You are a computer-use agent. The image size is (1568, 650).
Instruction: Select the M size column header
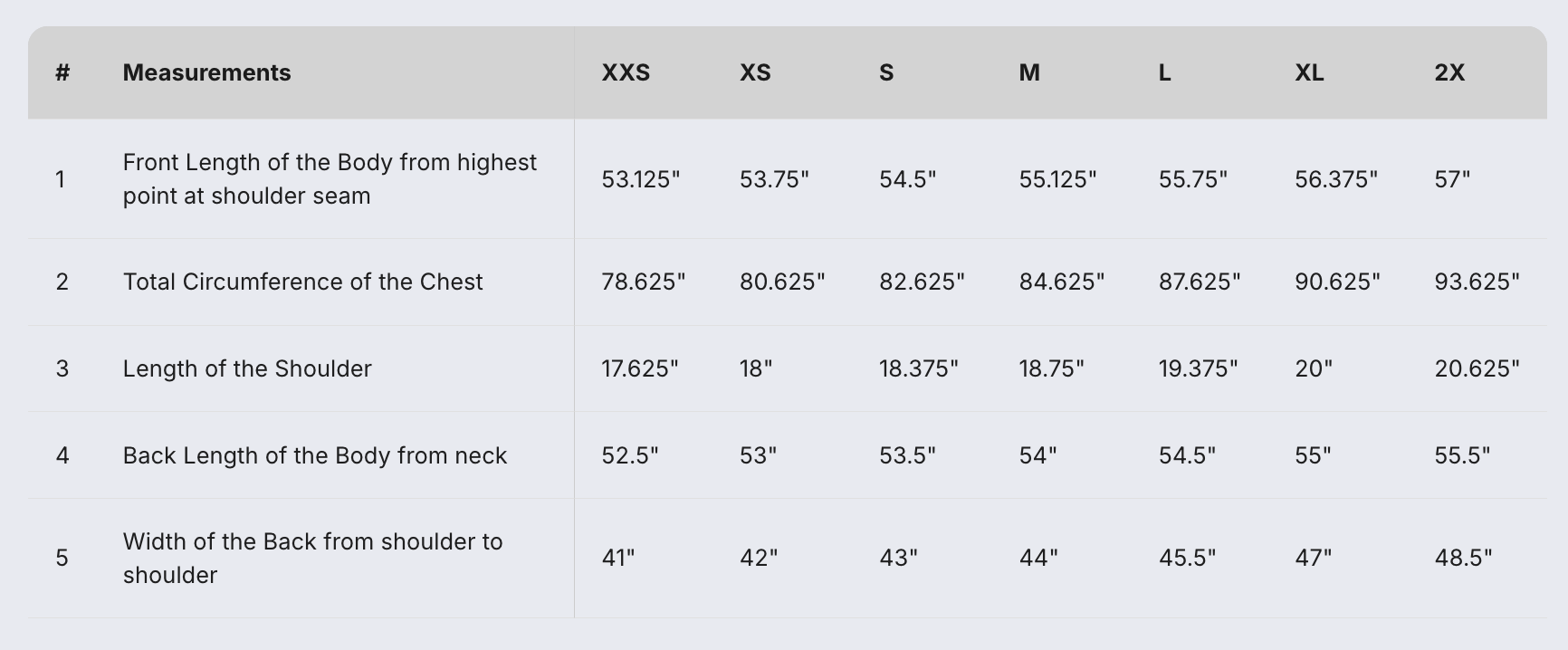pyautogui.click(x=1029, y=72)
